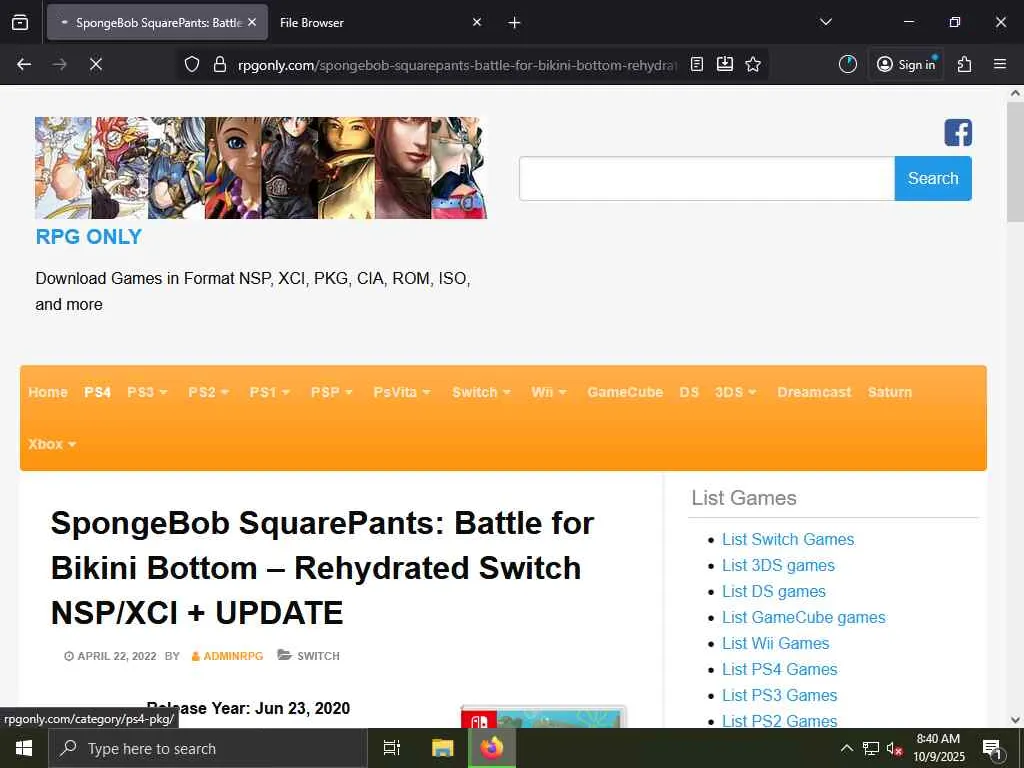The image size is (1024, 768).
Task: Click Sign in account button
Action: pos(906,64)
